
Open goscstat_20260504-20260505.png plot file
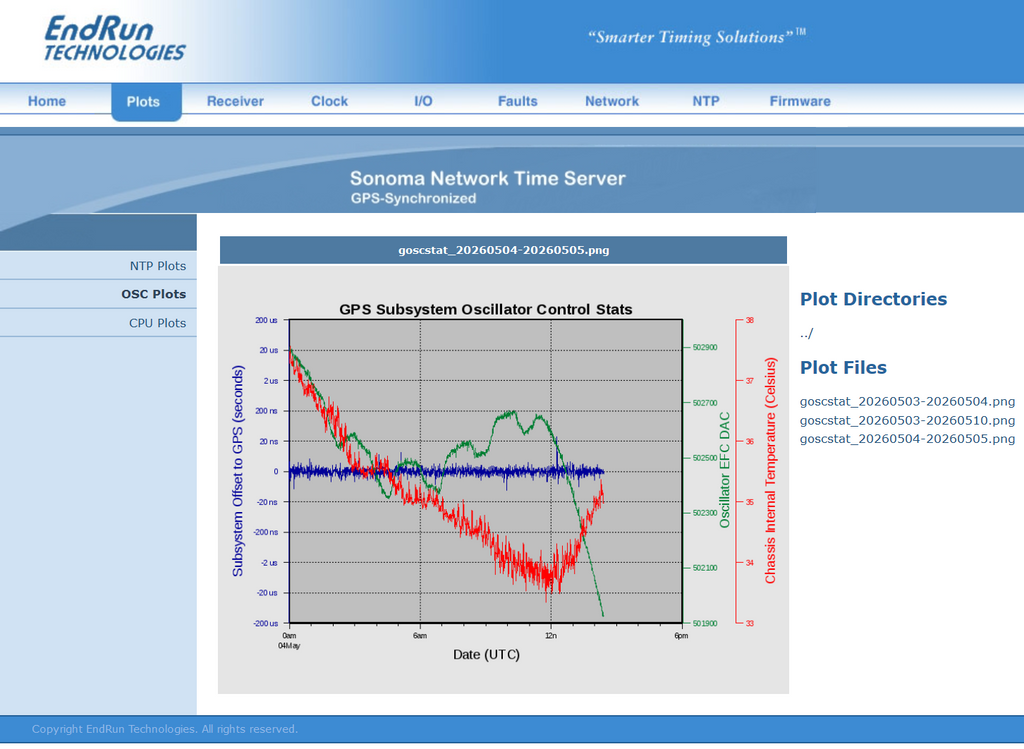(907, 439)
